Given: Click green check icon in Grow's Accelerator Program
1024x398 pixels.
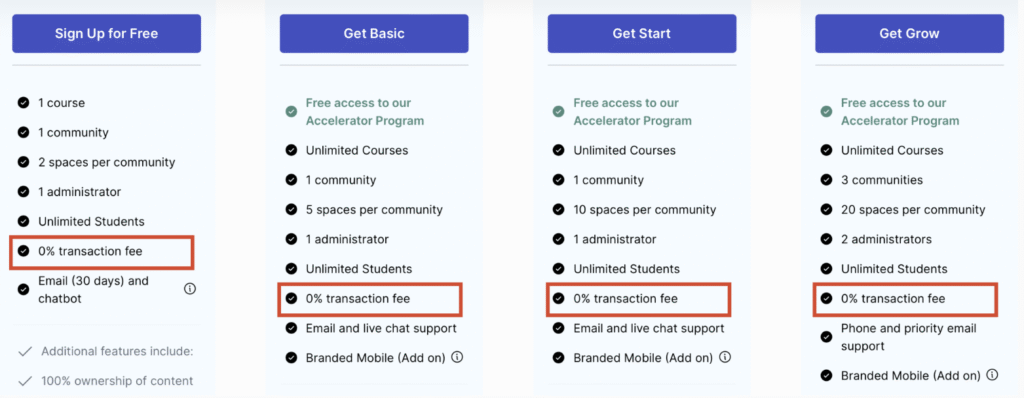Looking at the screenshot, I should [x=826, y=112].
